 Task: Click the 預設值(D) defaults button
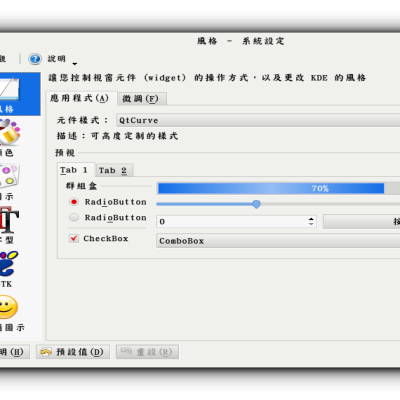click(x=73, y=352)
